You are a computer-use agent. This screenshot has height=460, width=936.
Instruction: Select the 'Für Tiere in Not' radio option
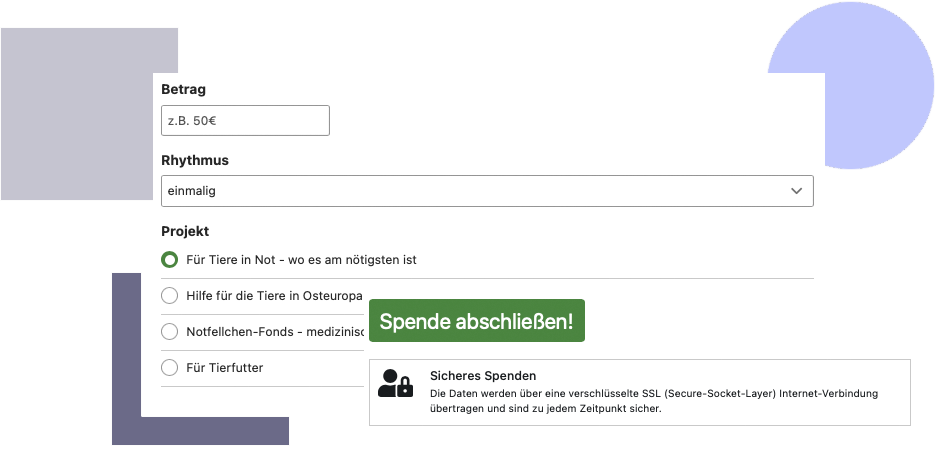tap(170, 260)
